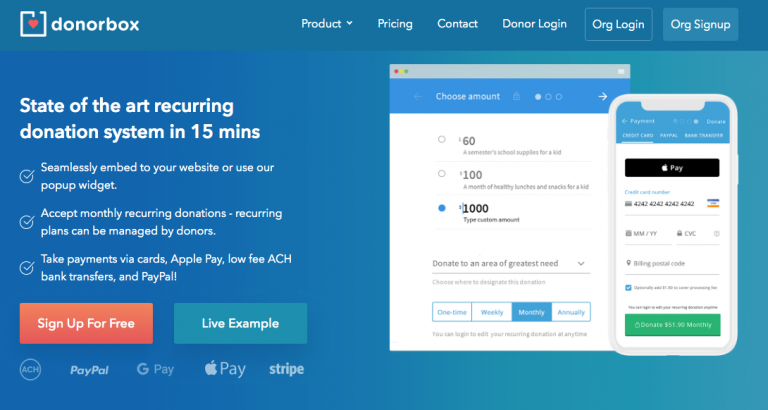Open the Pricing page from navigation

395,23
